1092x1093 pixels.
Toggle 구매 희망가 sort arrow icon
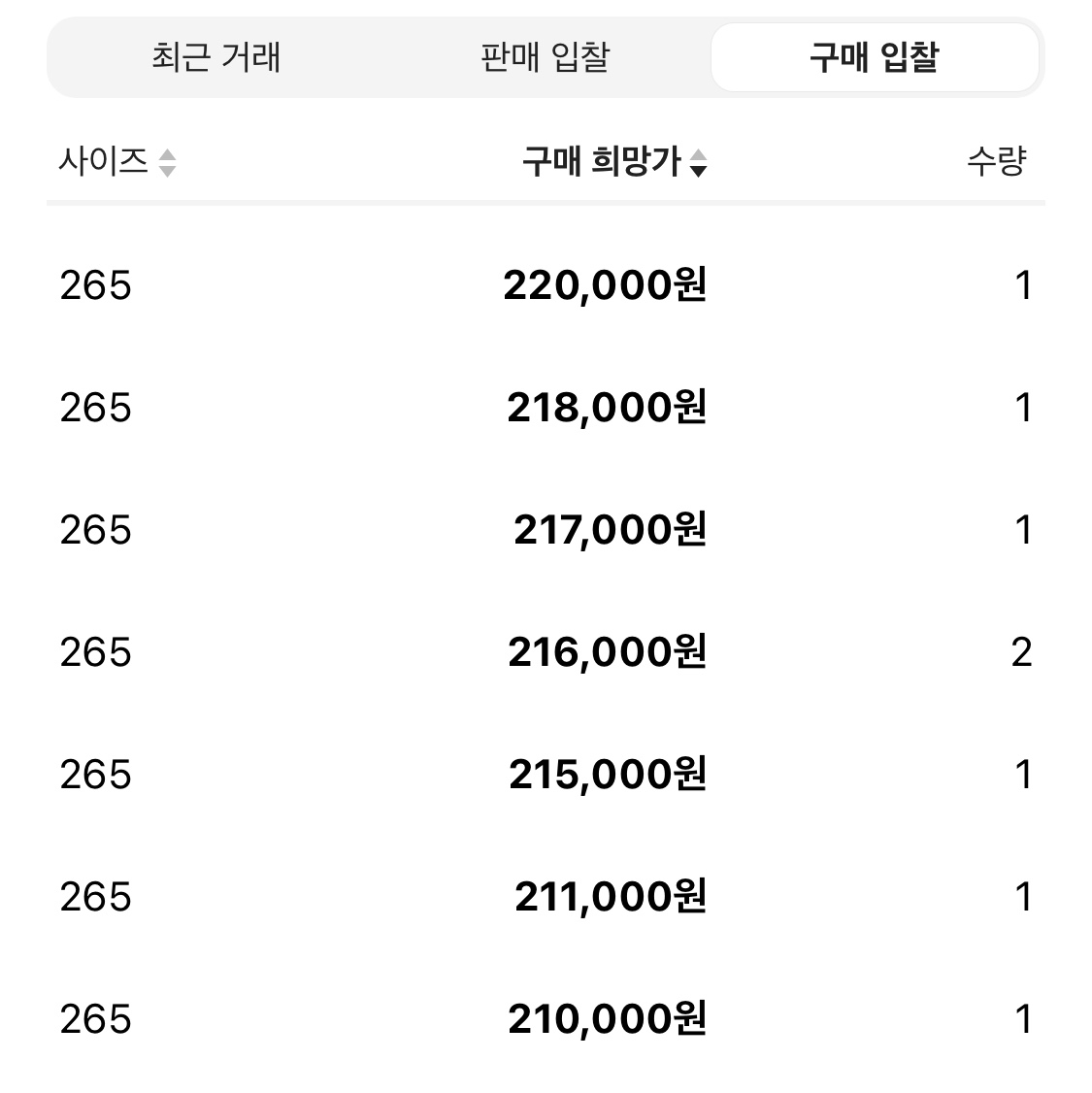point(698,163)
